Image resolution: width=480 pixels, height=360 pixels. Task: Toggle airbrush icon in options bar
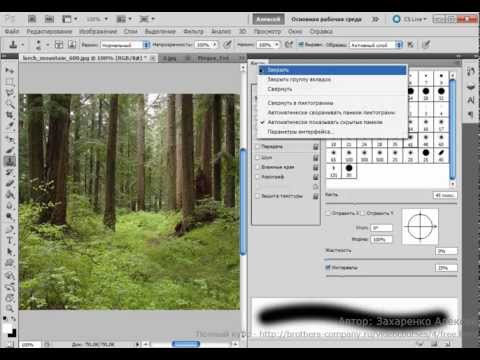tap(289, 44)
